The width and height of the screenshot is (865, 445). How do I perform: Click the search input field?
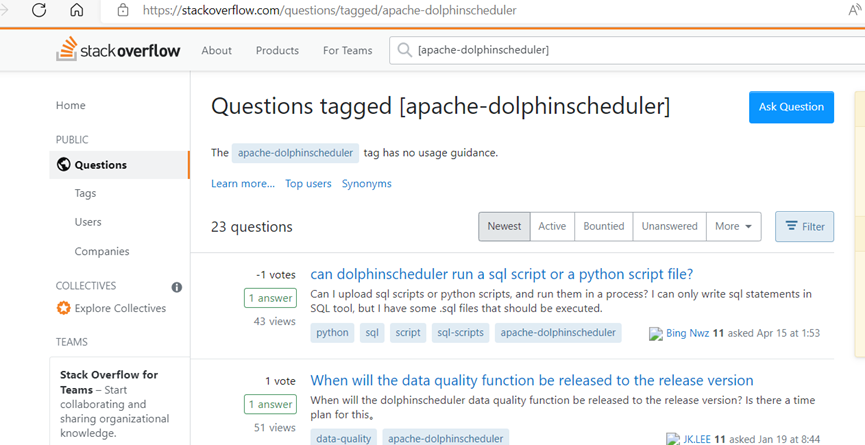(627, 50)
